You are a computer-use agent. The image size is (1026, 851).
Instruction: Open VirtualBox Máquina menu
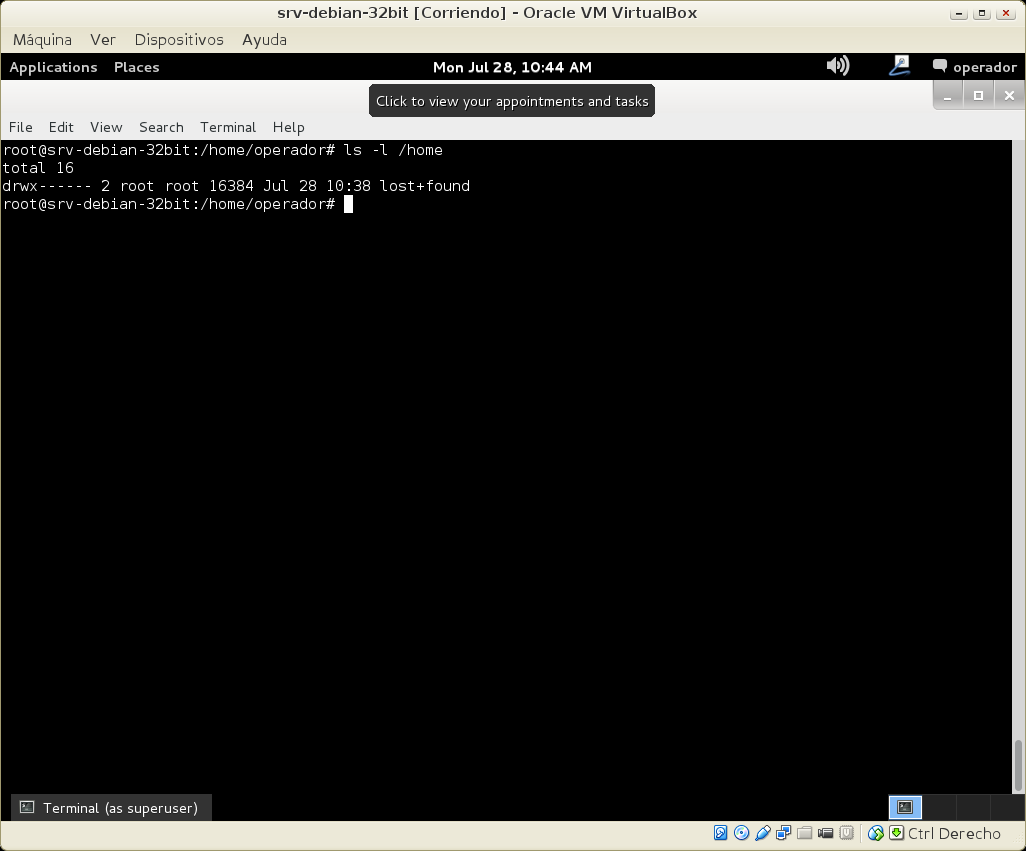[42, 40]
